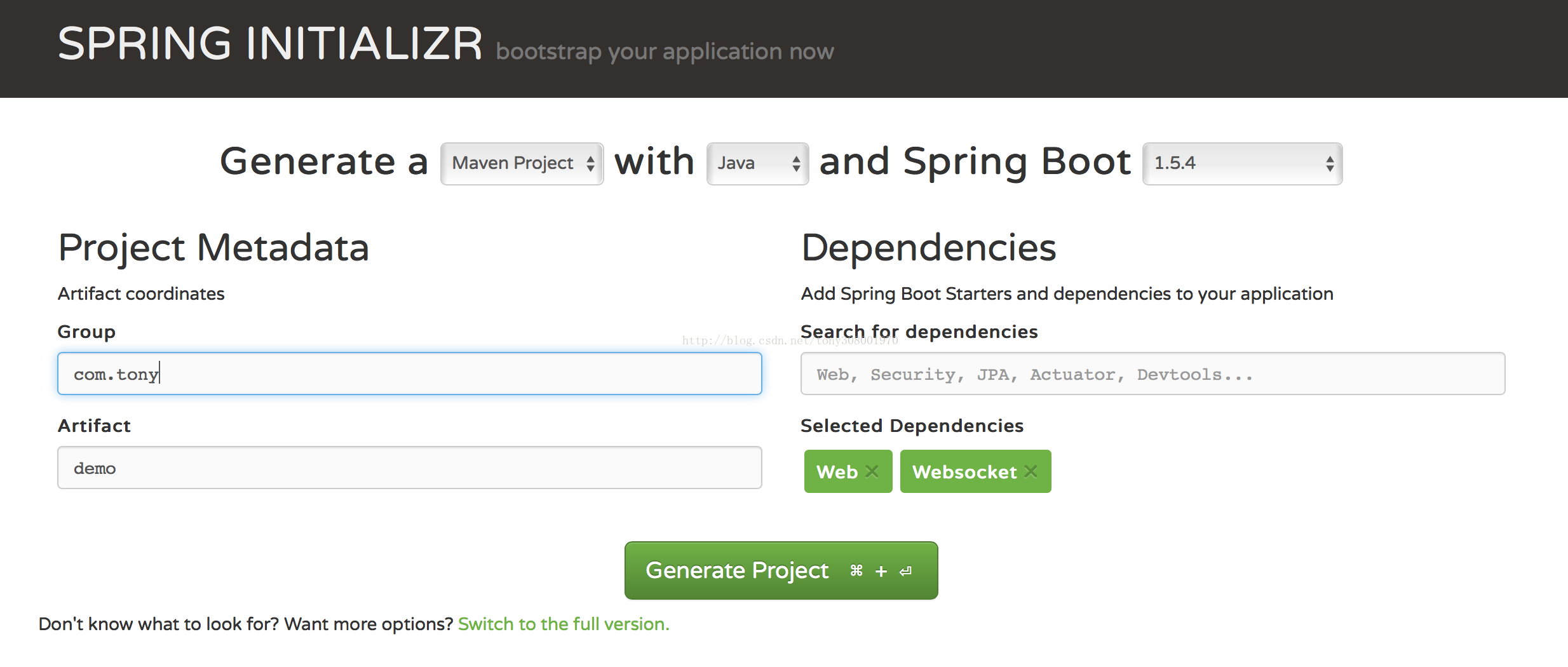Click the up-down arrows beside Maven Project
The height and width of the screenshot is (667, 1568).
click(x=590, y=164)
